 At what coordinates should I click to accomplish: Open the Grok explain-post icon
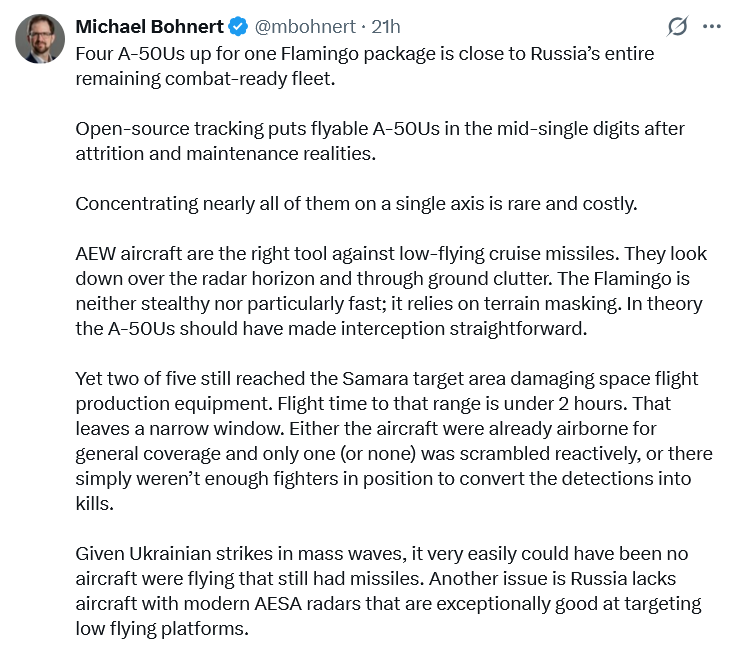677,26
